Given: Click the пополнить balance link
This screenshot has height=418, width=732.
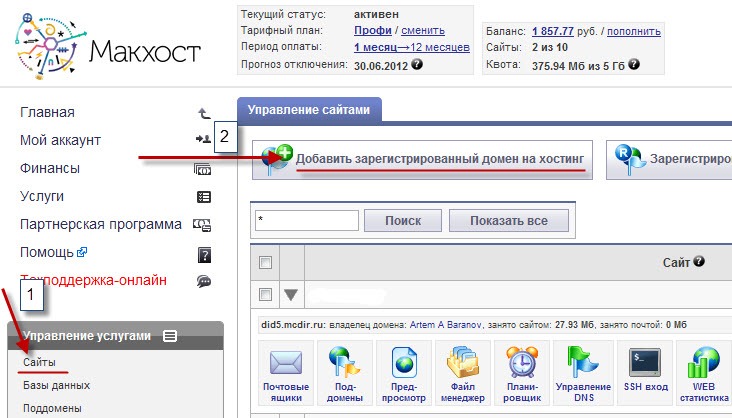Looking at the screenshot, I should [x=634, y=31].
